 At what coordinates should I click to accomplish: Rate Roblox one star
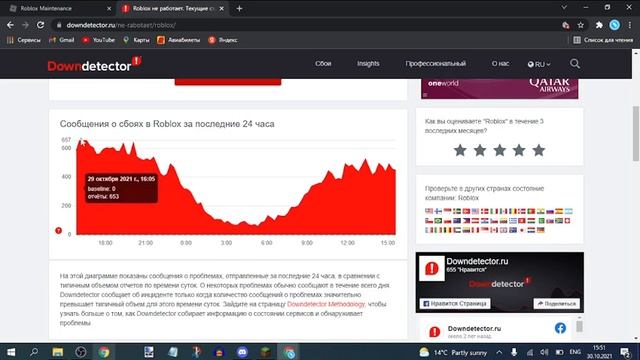(460, 150)
